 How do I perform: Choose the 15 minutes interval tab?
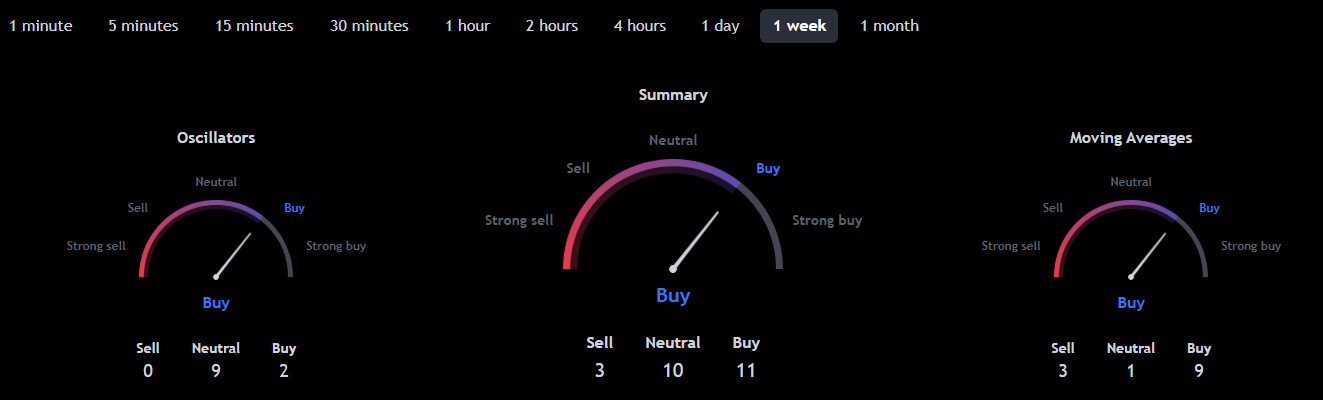pyautogui.click(x=254, y=26)
